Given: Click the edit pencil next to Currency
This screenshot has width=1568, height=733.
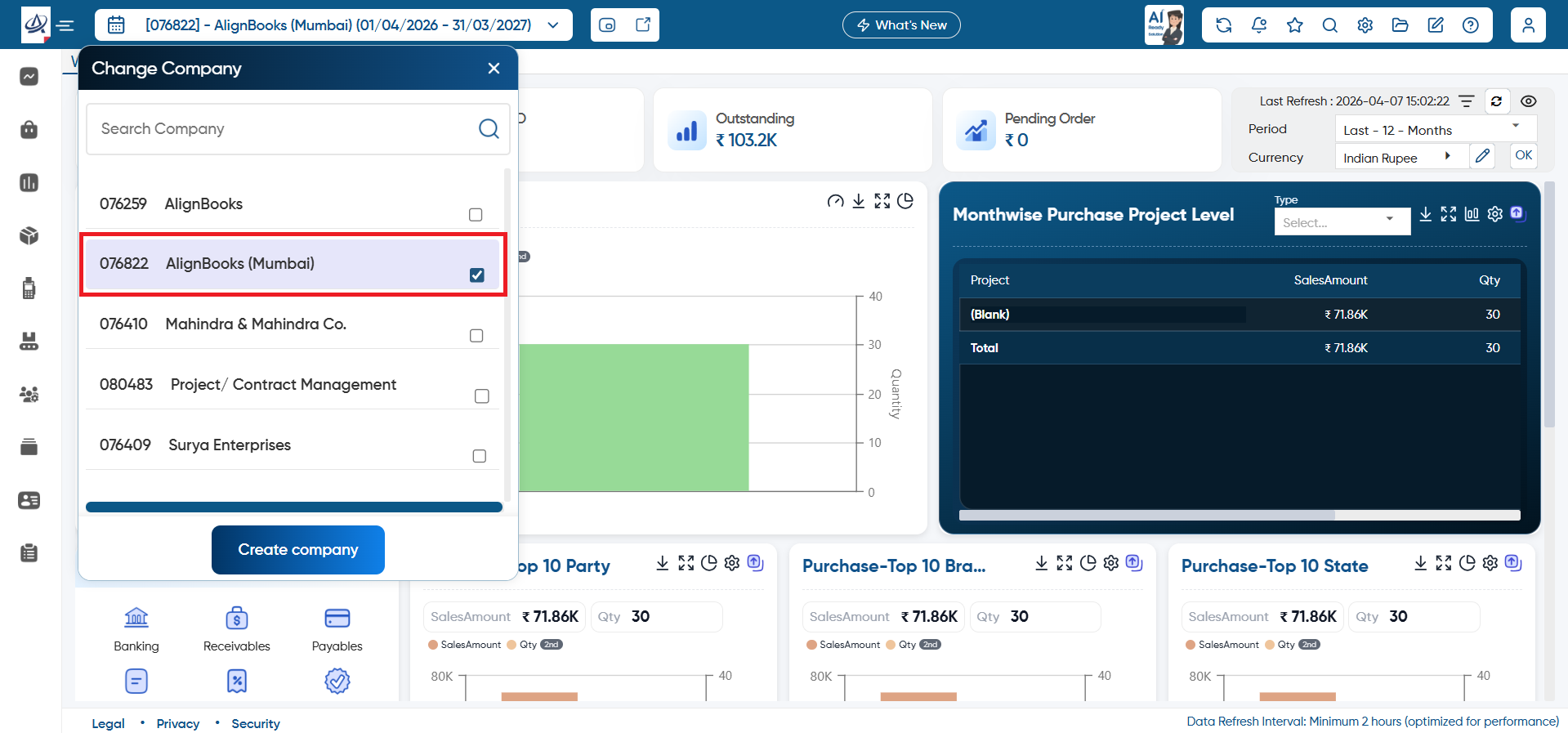Looking at the screenshot, I should pyautogui.click(x=1482, y=156).
